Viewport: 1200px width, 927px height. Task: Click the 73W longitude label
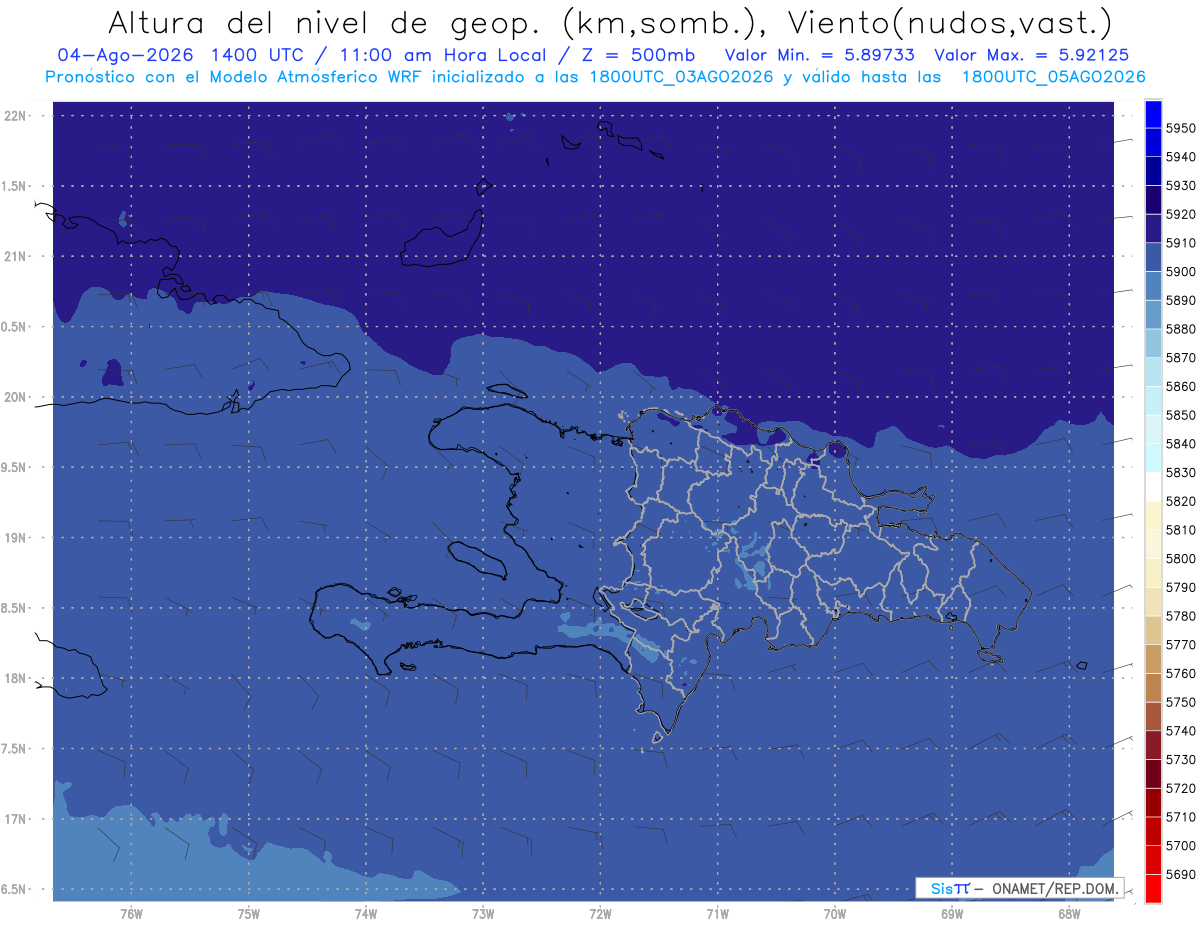(483, 914)
